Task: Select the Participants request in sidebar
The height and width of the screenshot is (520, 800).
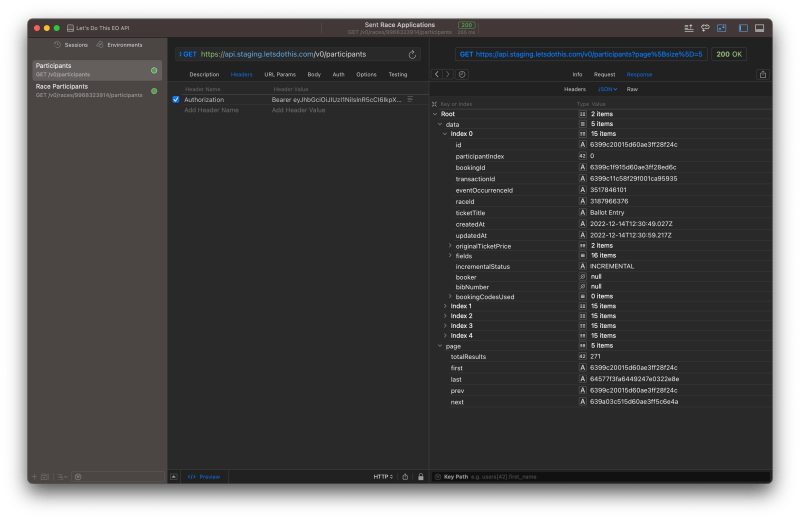Action: click(x=97, y=70)
